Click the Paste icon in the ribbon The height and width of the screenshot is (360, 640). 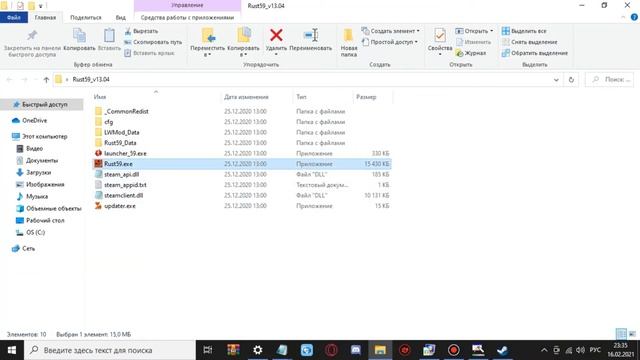[x=109, y=36]
